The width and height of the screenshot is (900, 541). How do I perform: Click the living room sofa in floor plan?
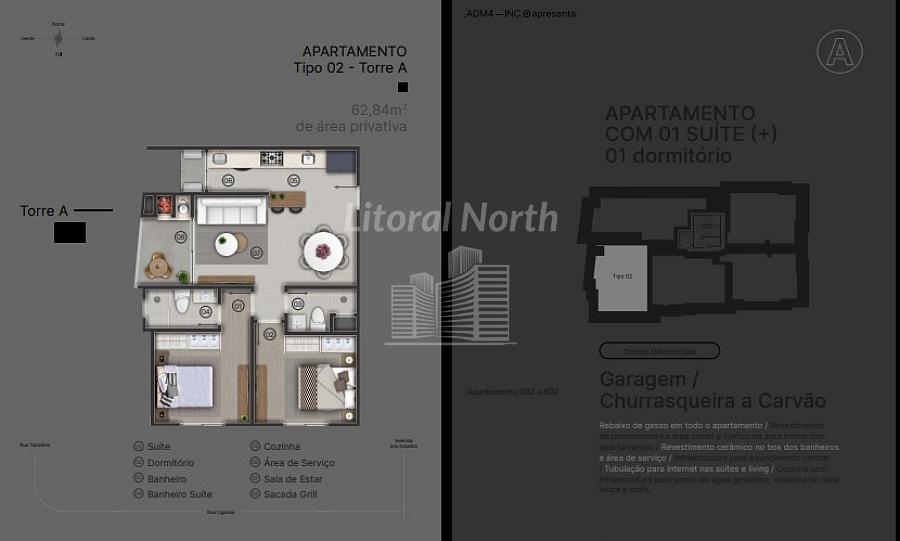(231, 210)
